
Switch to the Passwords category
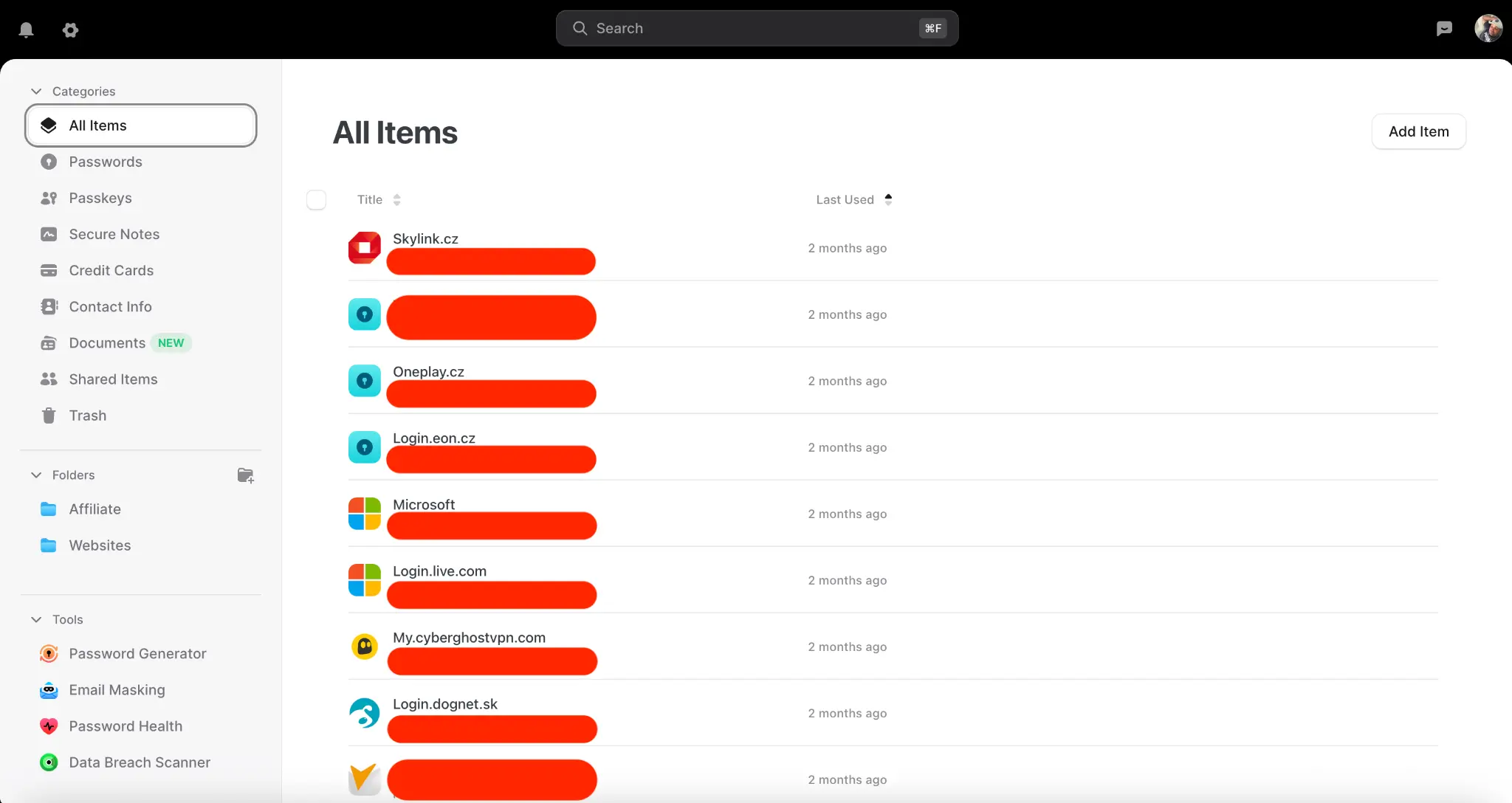coord(105,162)
